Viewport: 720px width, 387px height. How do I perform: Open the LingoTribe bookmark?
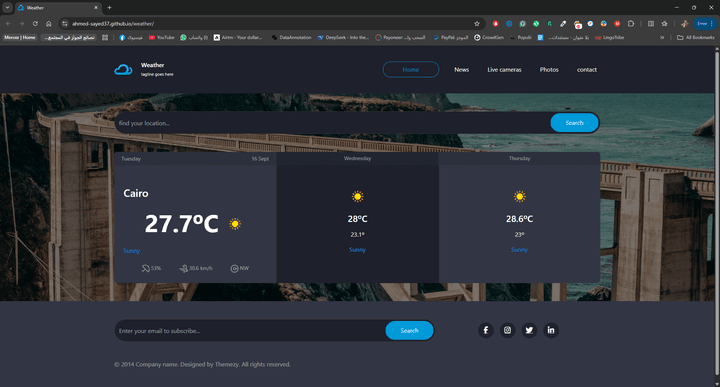609,38
